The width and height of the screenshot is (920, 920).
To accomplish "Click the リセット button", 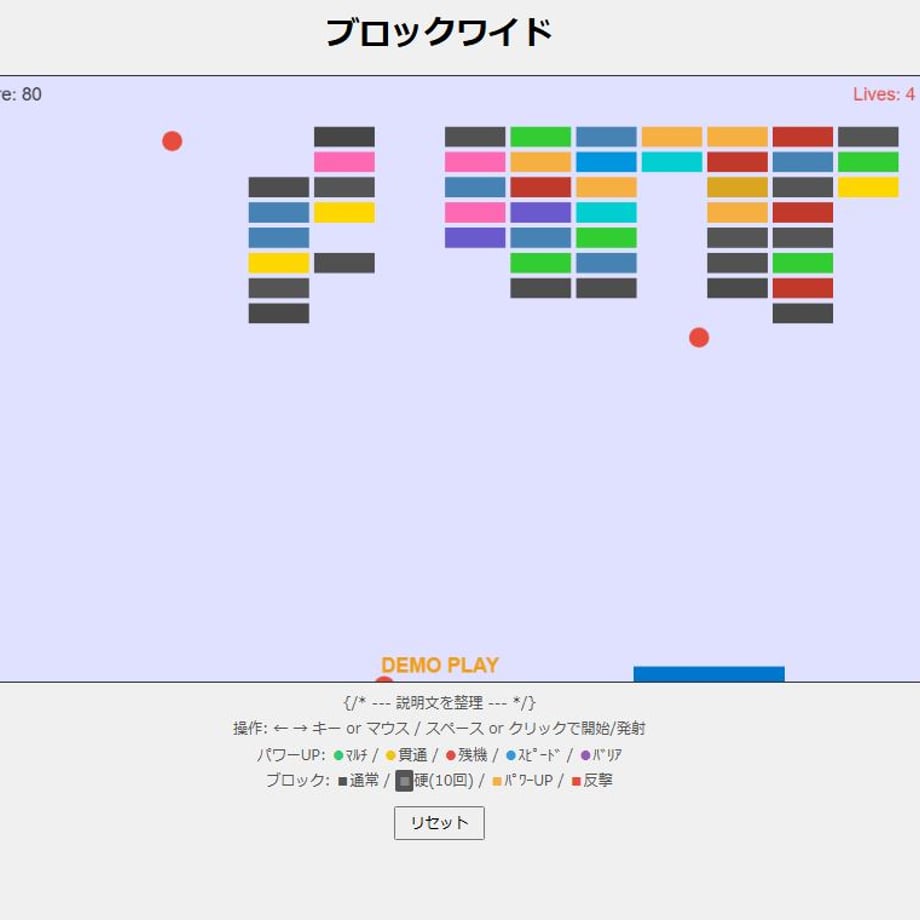I will [x=439, y=823].
